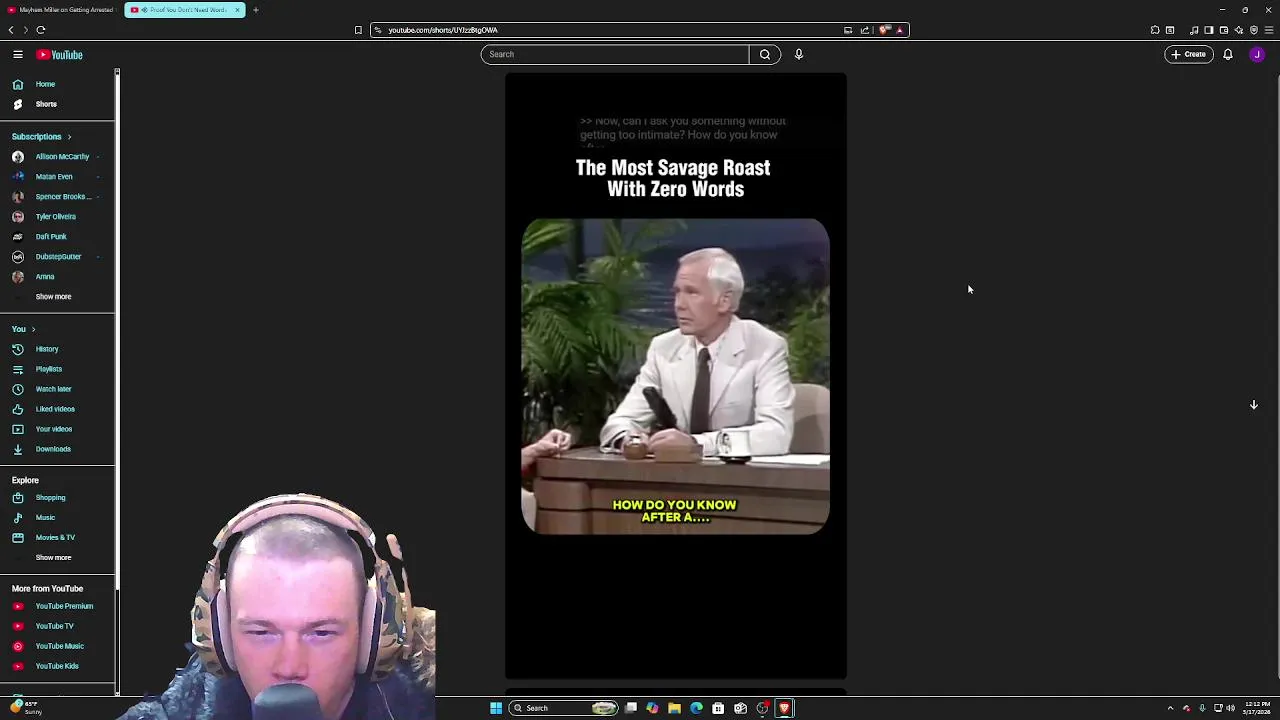Image resolution: width=1280 pixels, height=720 pixels.
Task: Open Tyler Oliveira channel subscription
Action: point(57,217)
